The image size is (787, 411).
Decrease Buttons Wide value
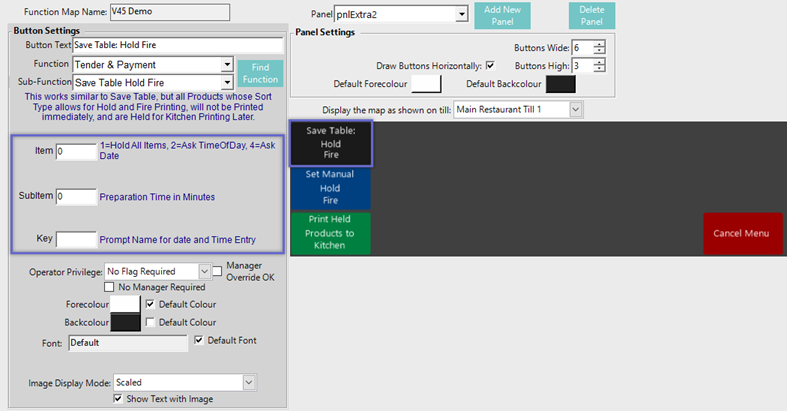click(599, 51)
